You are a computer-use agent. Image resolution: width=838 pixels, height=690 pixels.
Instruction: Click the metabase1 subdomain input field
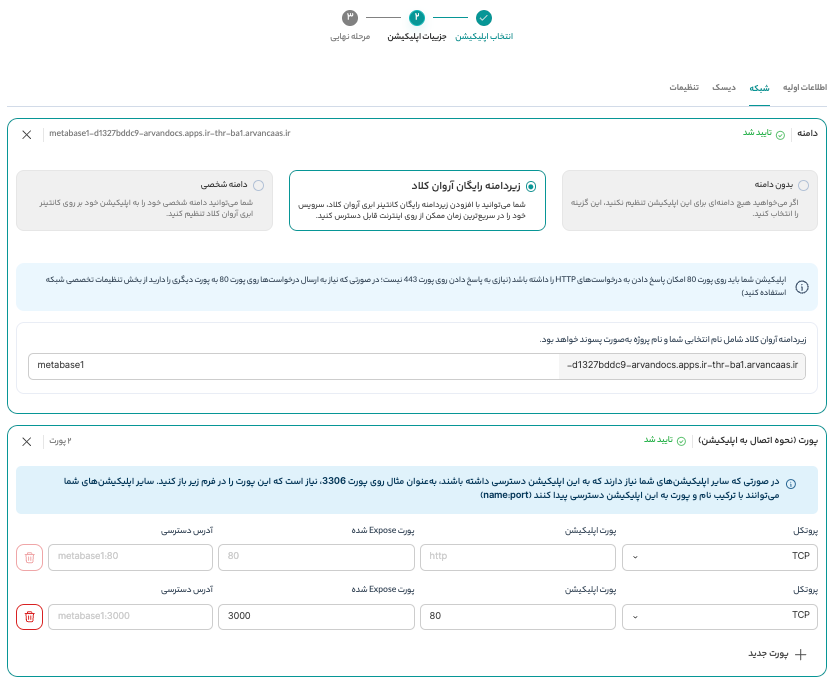[x=292, y=366]
